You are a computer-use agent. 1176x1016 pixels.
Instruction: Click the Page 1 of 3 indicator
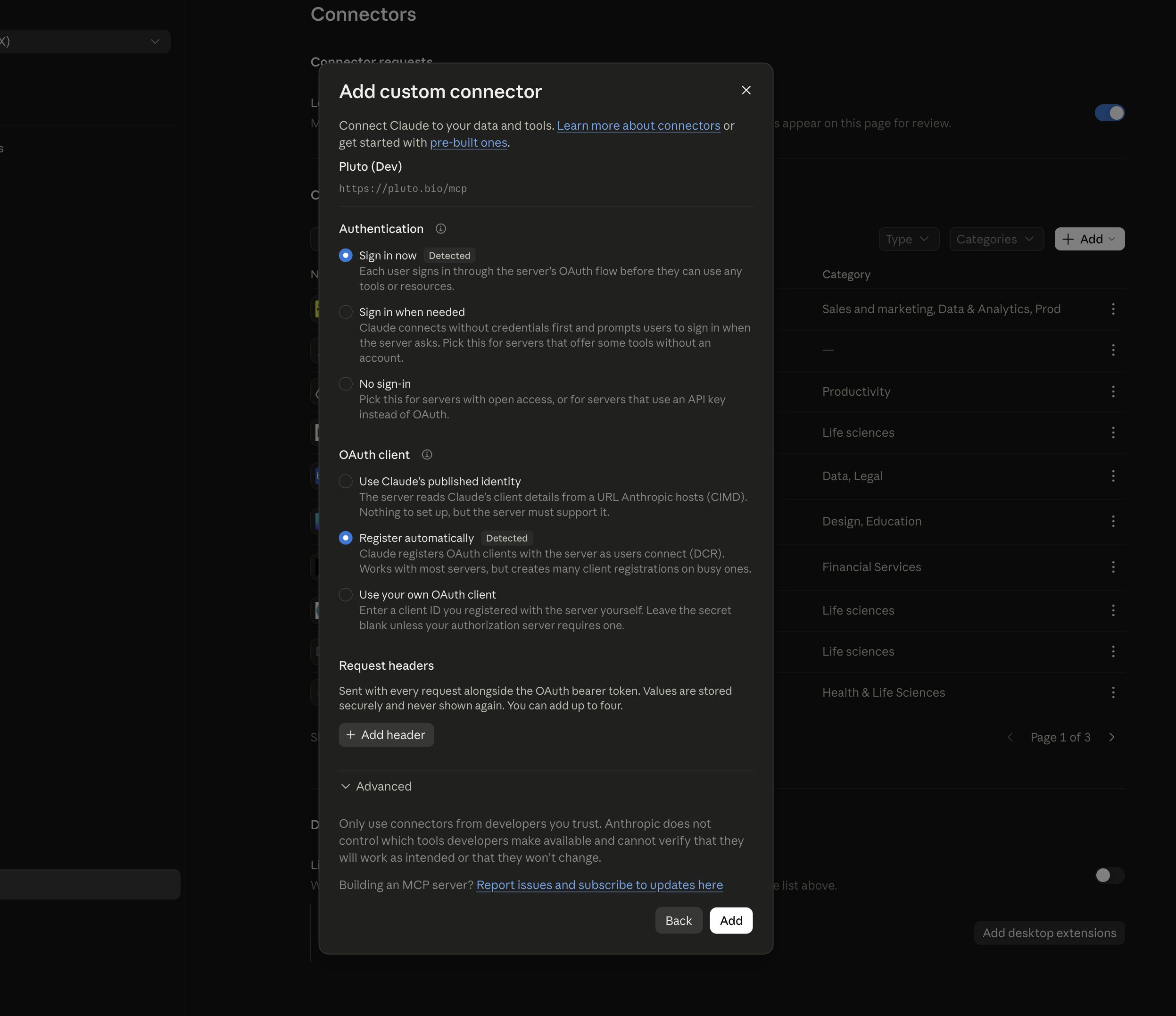pos(1060,737)
